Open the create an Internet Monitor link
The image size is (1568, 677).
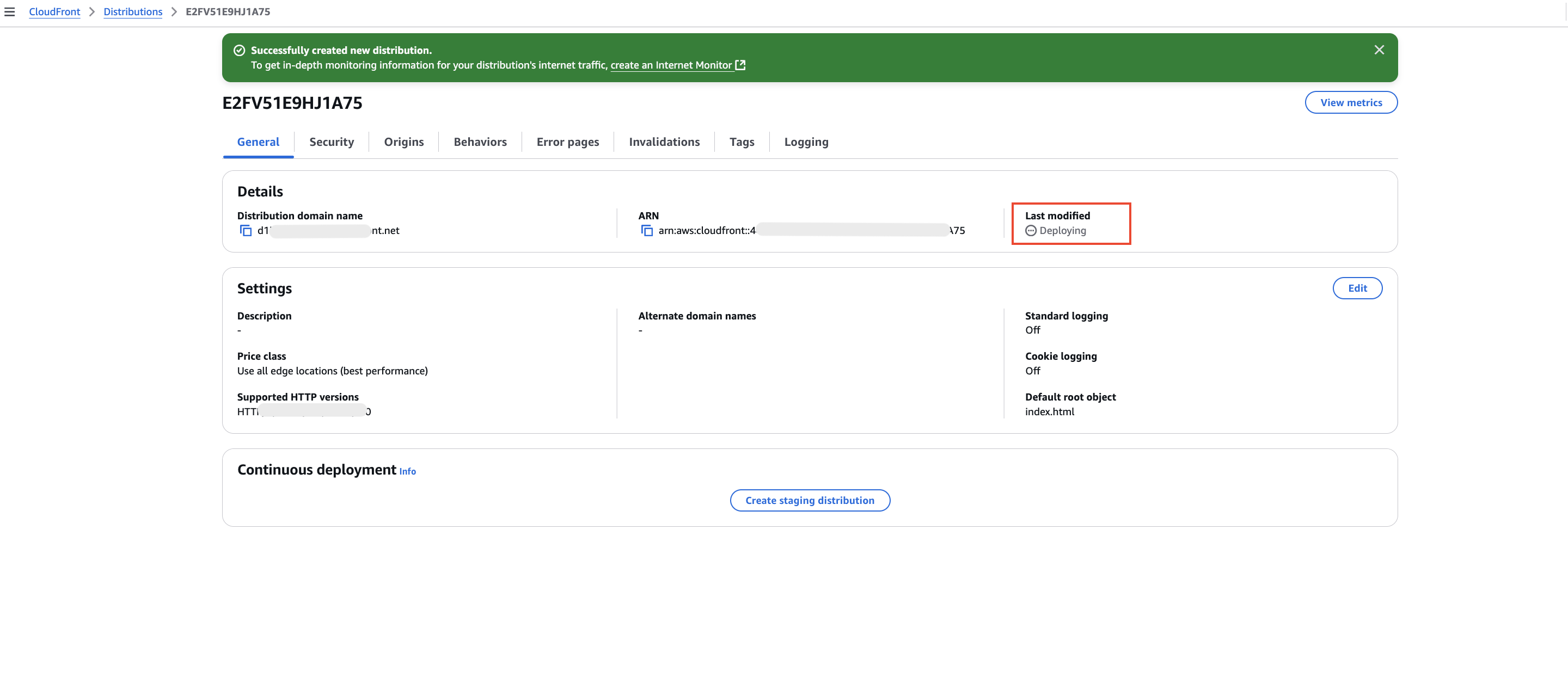(x=671, y=65)
